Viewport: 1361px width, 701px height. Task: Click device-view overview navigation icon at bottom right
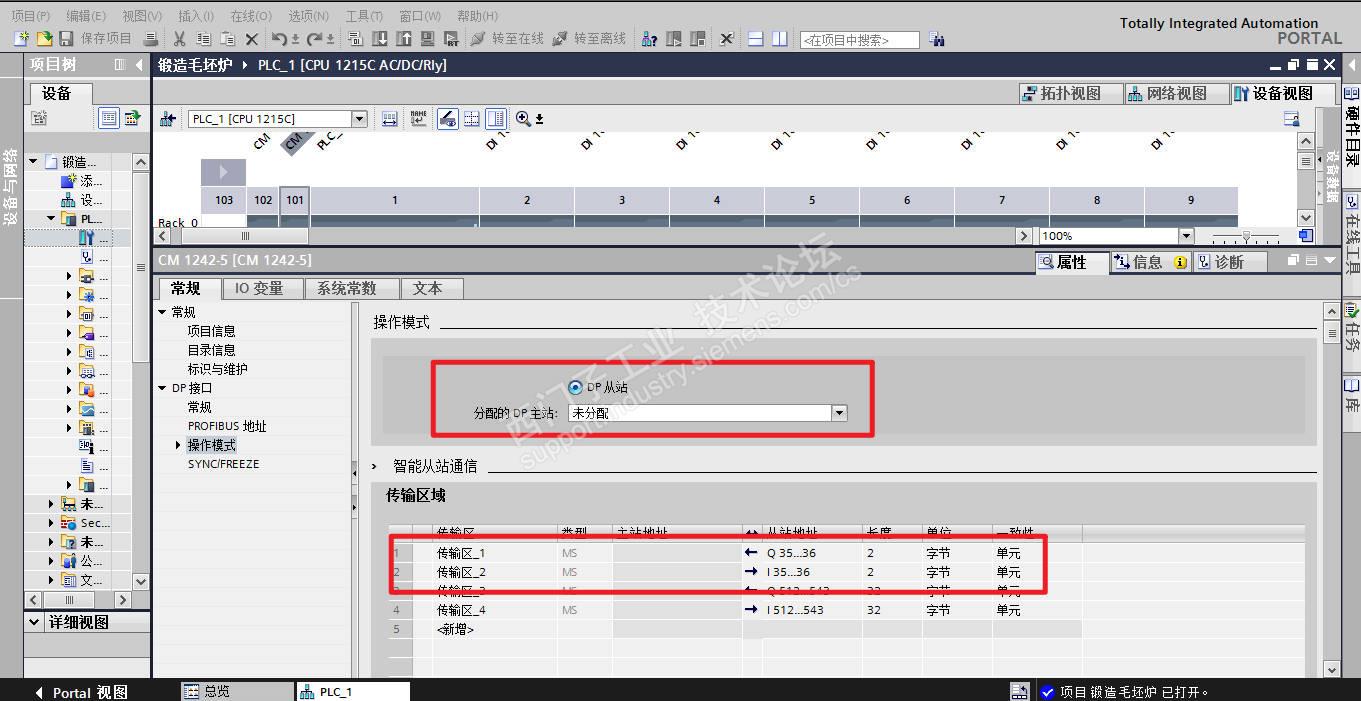coord(1305,236)
